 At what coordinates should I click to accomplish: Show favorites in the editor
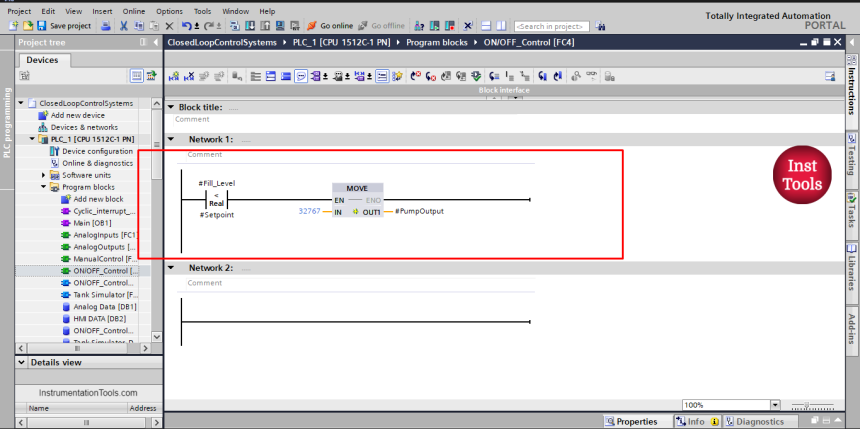point(397,76)
